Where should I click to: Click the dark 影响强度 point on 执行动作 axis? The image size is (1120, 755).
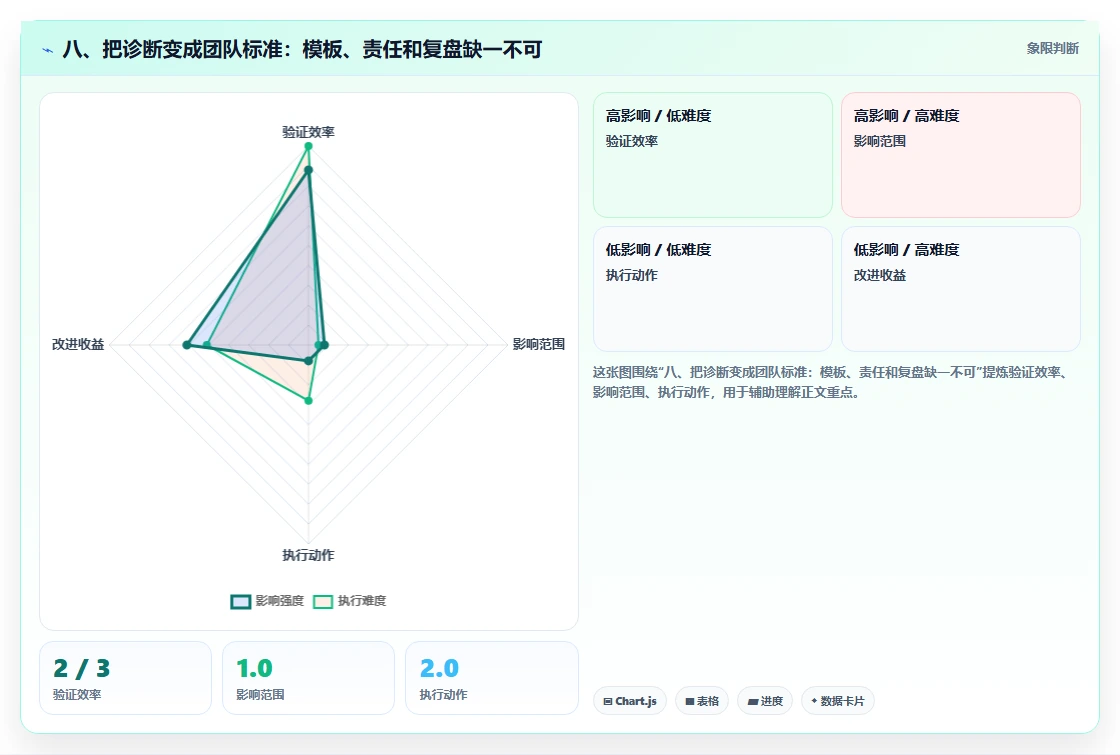[x=309, y=361]
